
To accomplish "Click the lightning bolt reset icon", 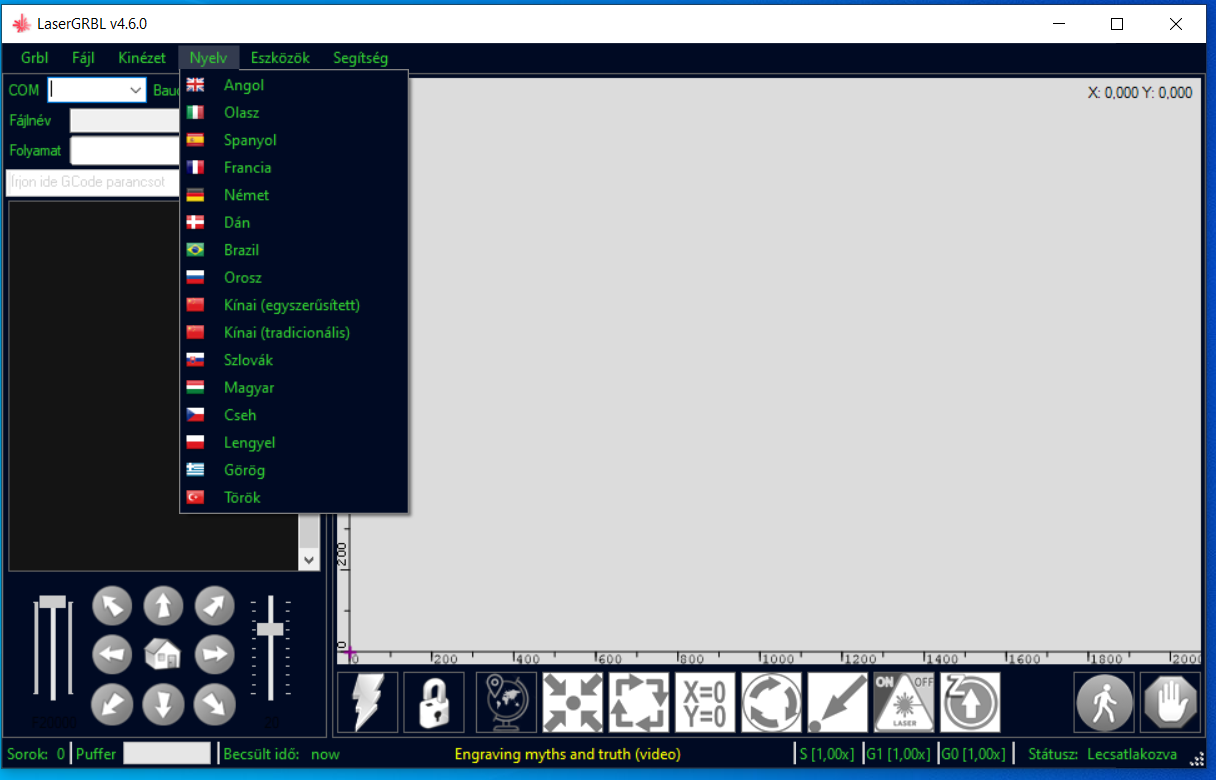I will [368, 702].
